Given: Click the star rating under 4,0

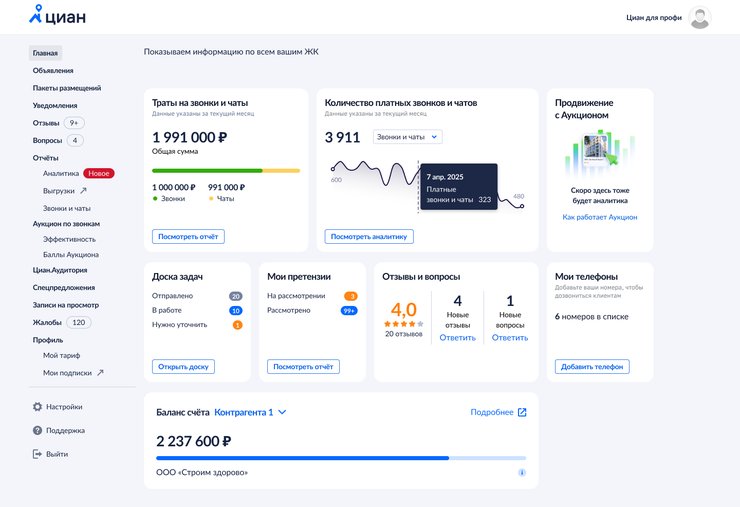Looking at the screenshot, I should [x=406, y=324].
